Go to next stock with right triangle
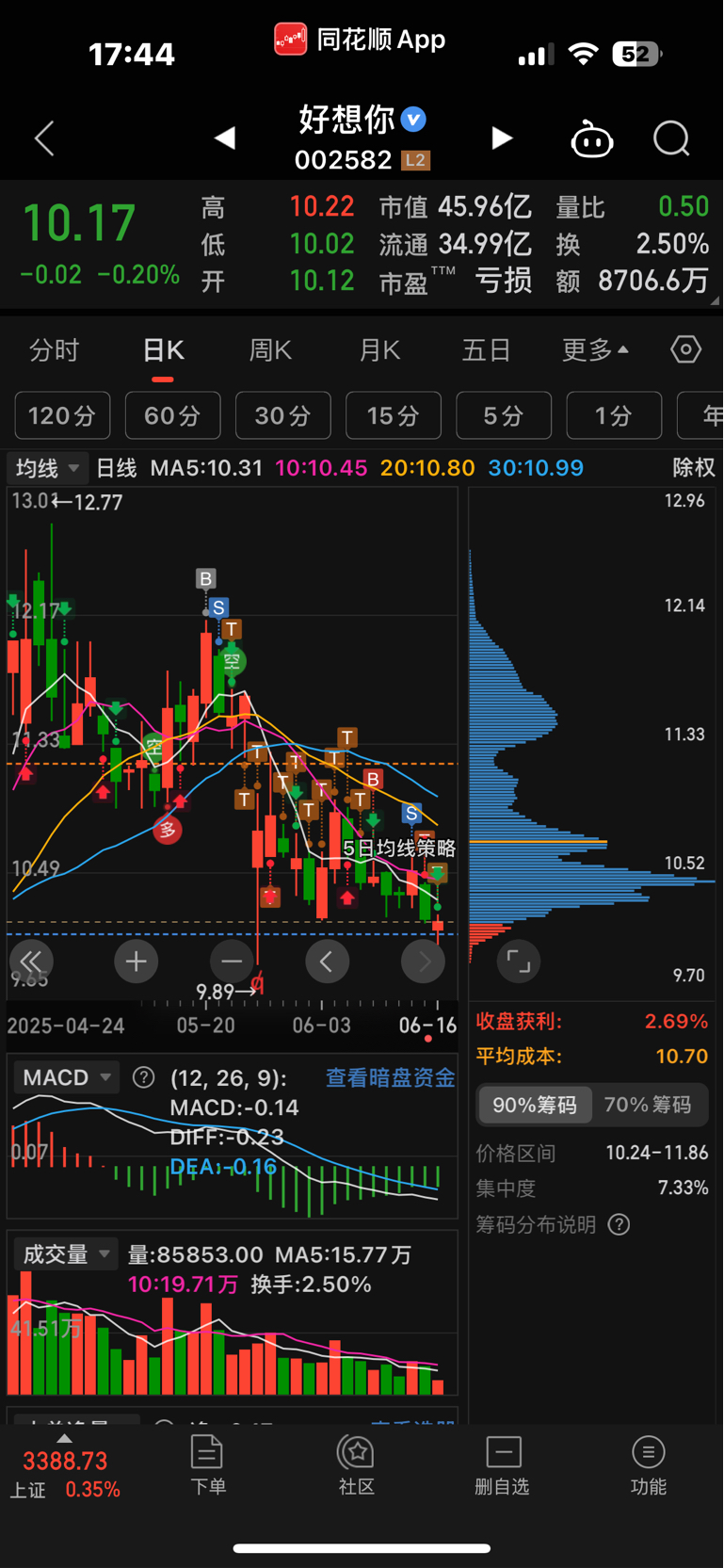The width and height of the screenshot is (724, 1568). click(502, 138)
